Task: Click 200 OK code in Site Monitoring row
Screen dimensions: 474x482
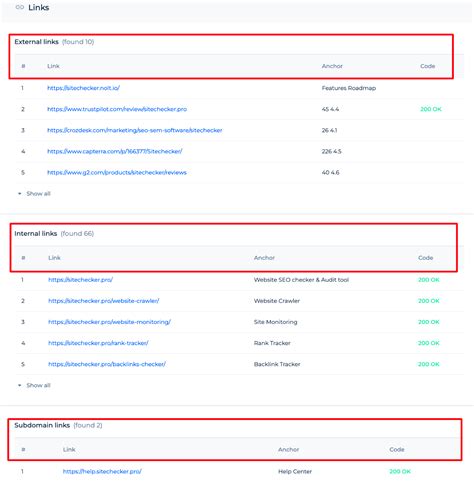Action: [x=429, y=322]
